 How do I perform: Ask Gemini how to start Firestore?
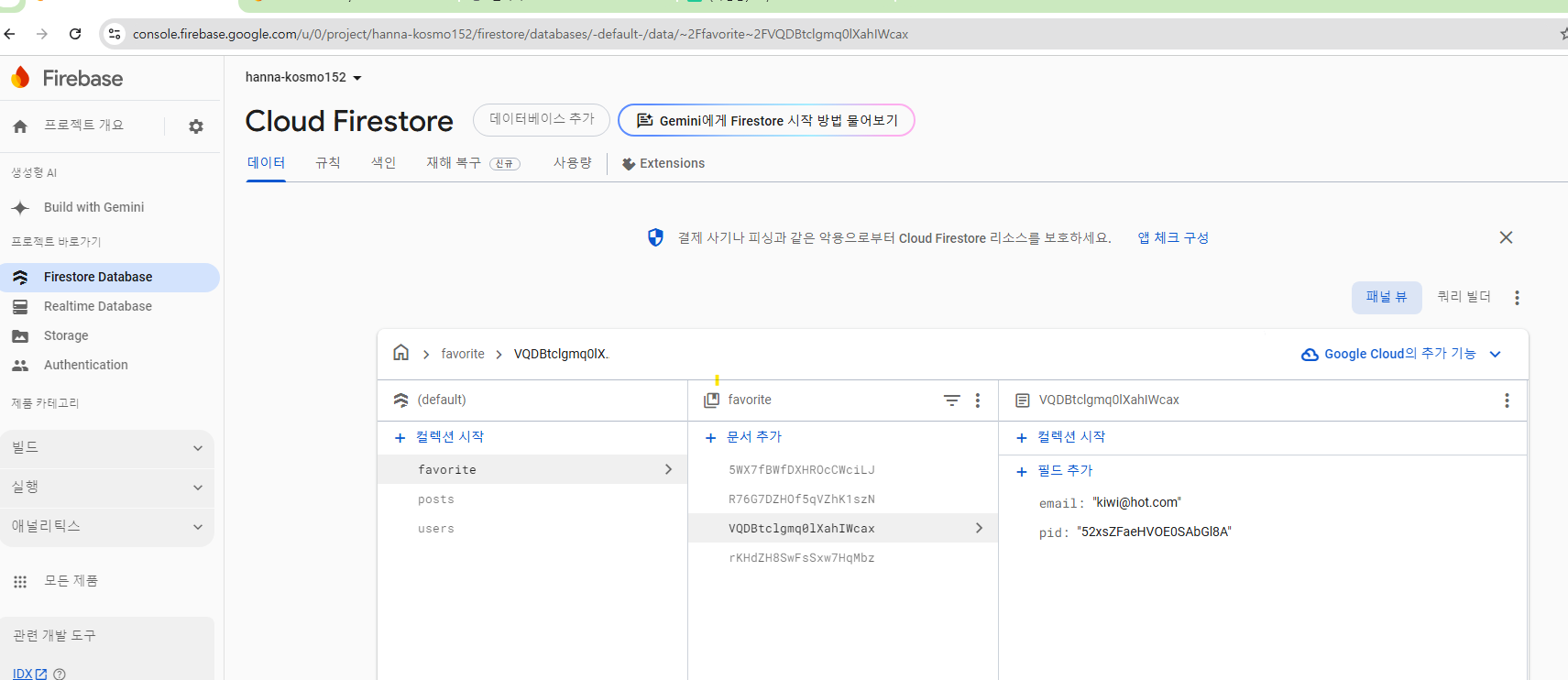[766, 120]
